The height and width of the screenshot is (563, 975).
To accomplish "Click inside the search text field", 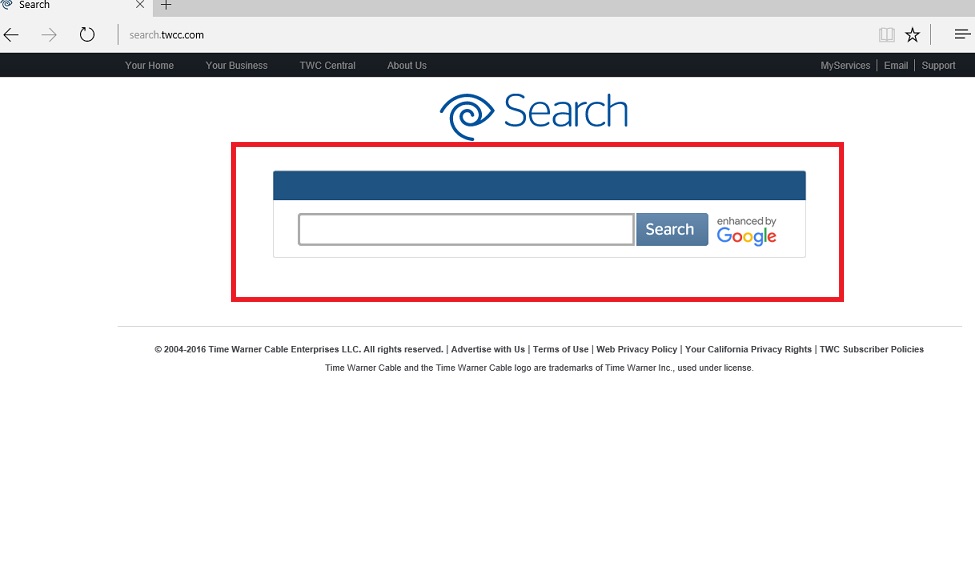I will tap(466, 230).
